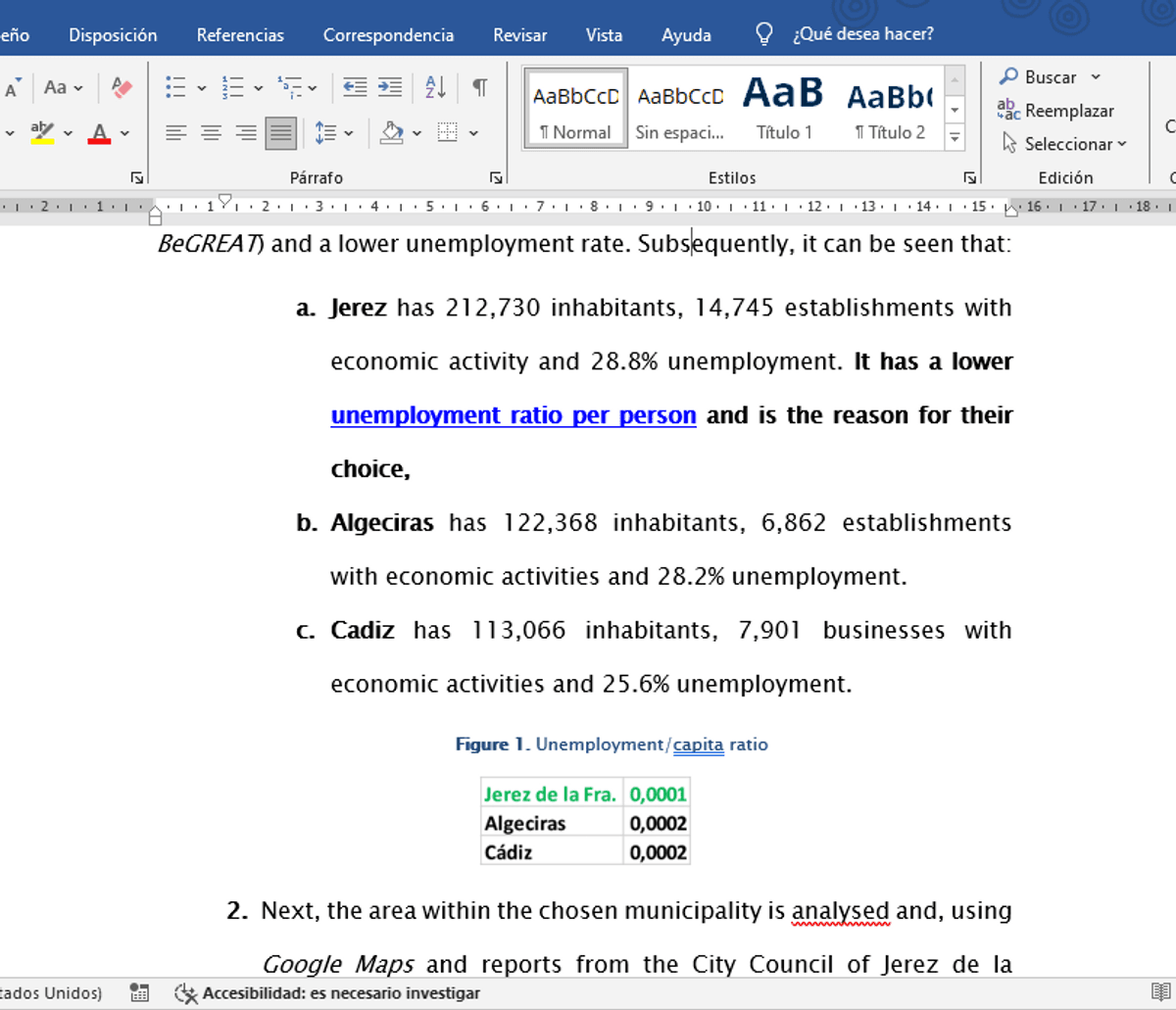Open the line spacing dropdown
This screenshot has height=1010, width=1176.
coord(333,132)
